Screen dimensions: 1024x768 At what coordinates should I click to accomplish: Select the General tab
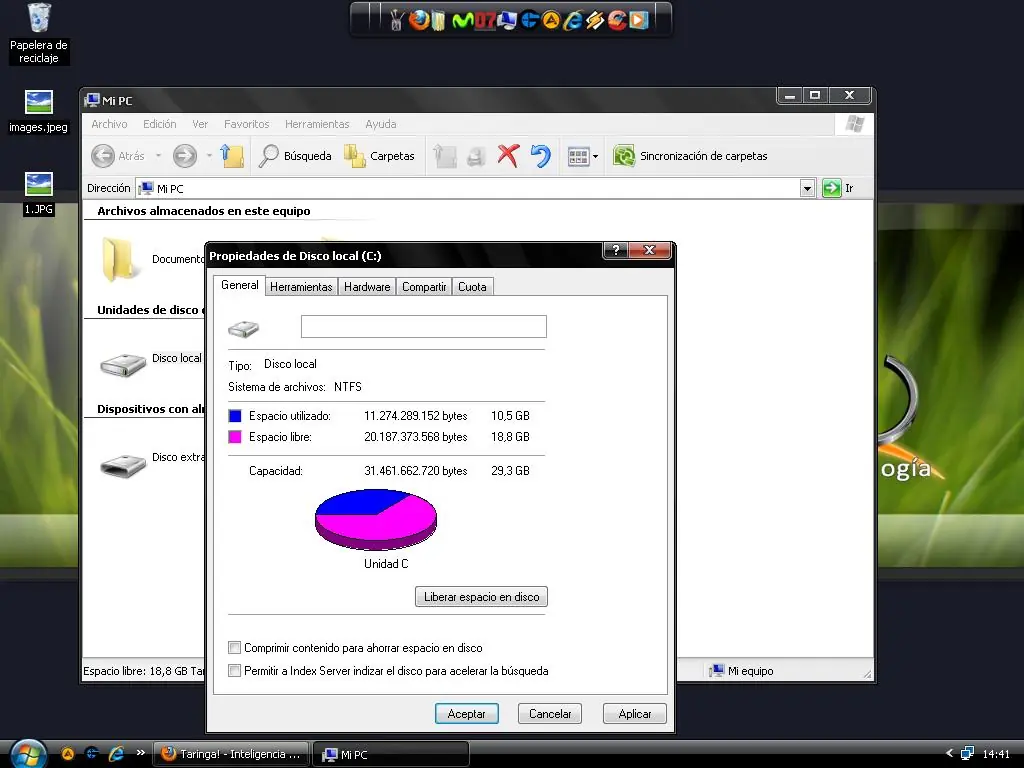click(x=239, y=285)
